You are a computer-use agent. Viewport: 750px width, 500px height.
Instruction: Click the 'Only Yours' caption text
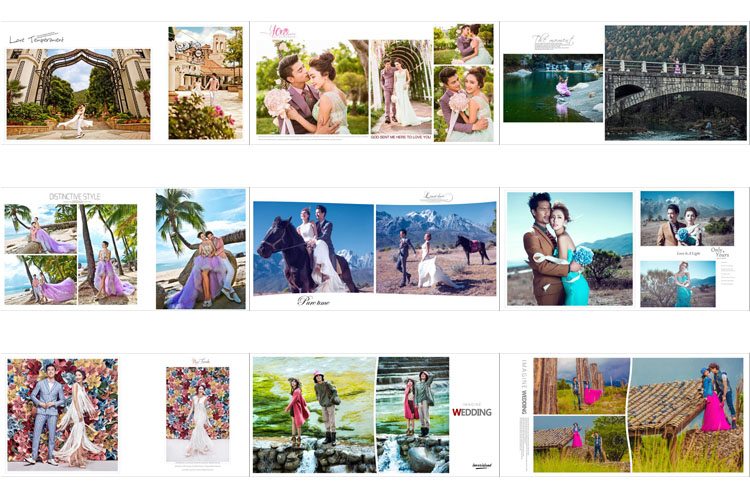[x=719, y=254]
